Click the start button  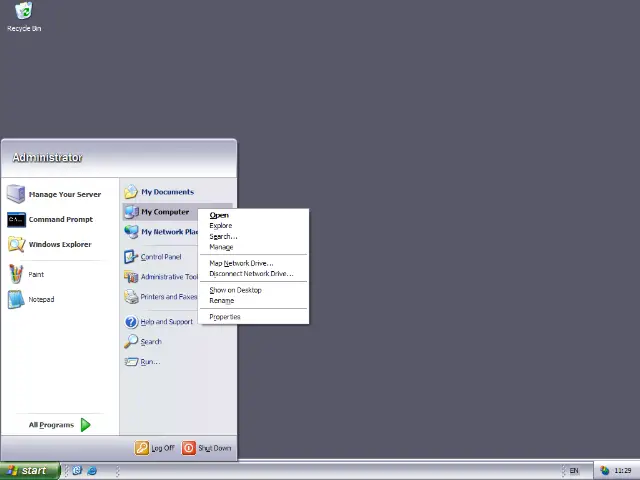30,471
